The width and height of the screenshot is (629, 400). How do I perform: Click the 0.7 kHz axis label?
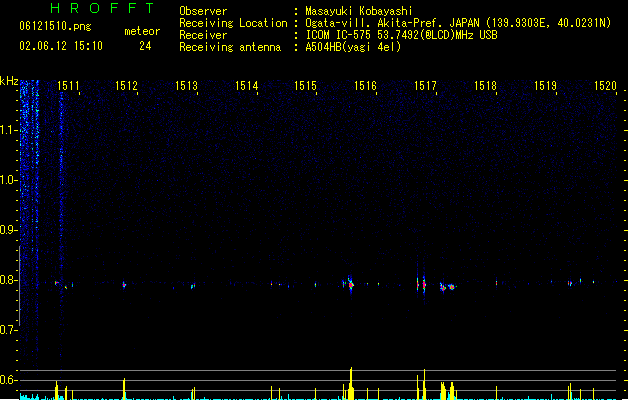pyautogui.click(x=8, y=330)
